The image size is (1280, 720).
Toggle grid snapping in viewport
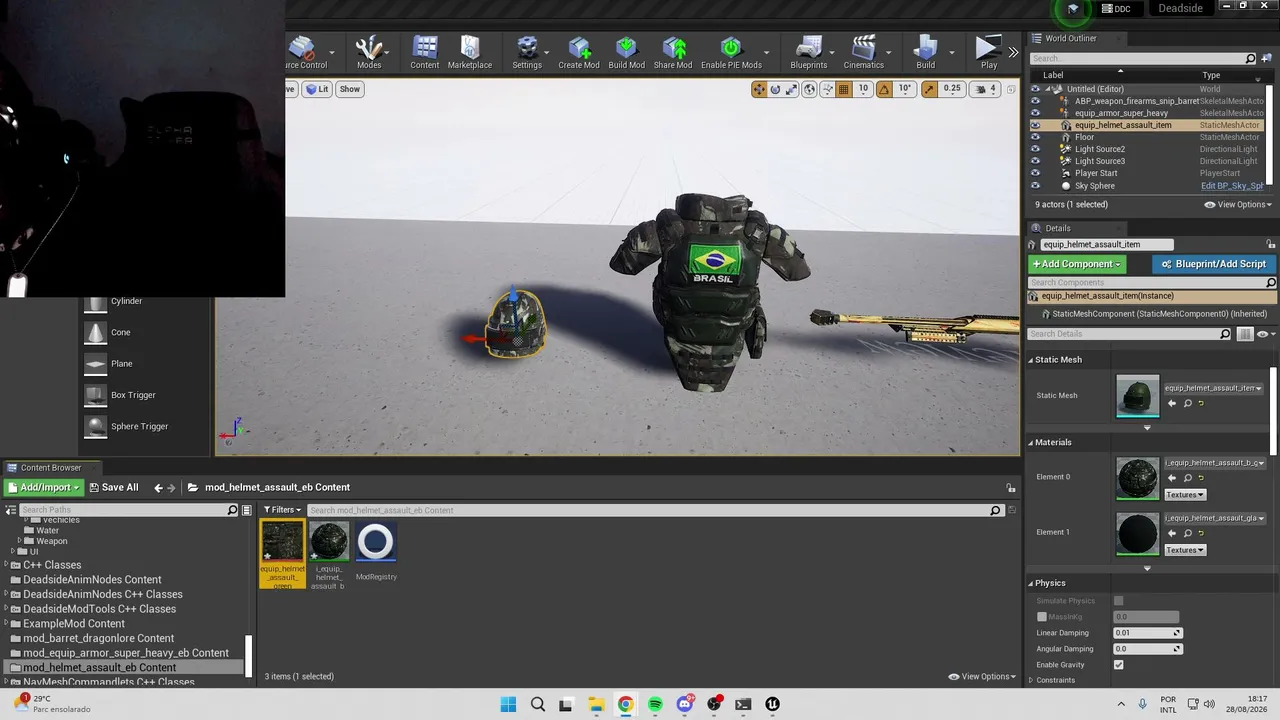coord(844,89)
